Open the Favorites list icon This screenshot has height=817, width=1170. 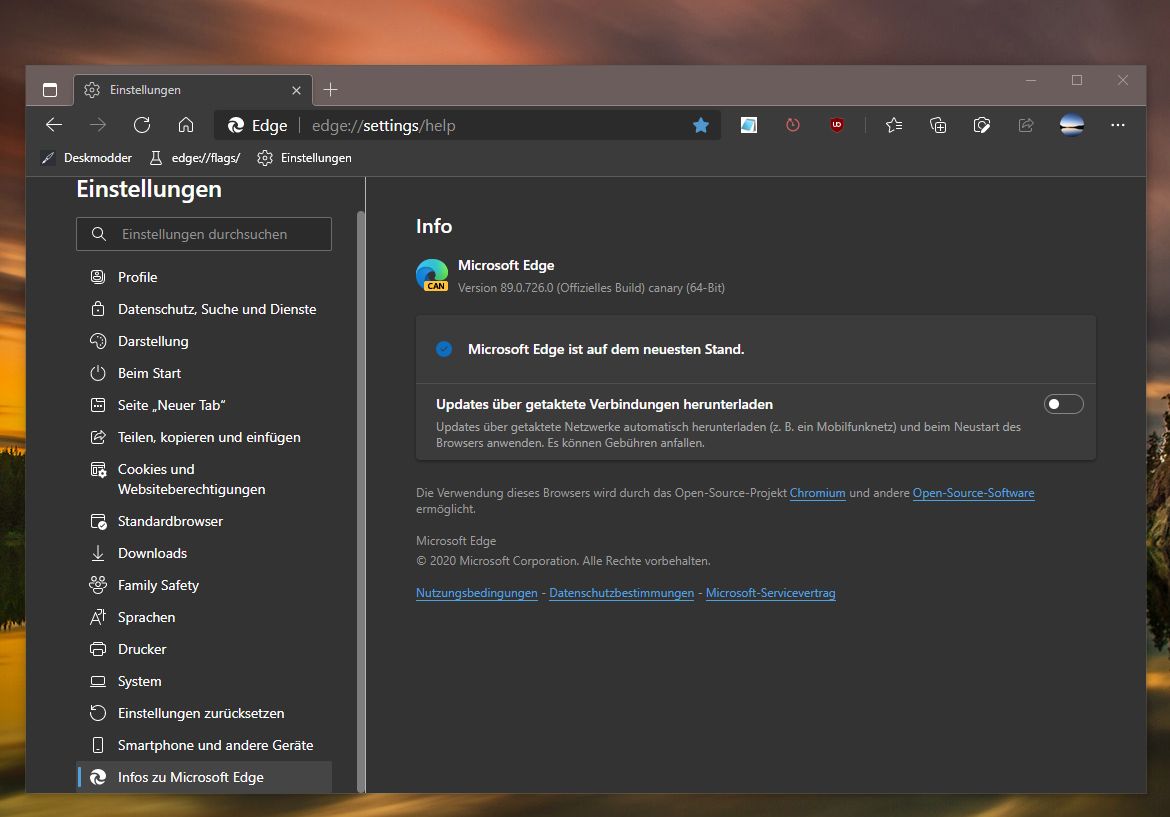[894, 125]
